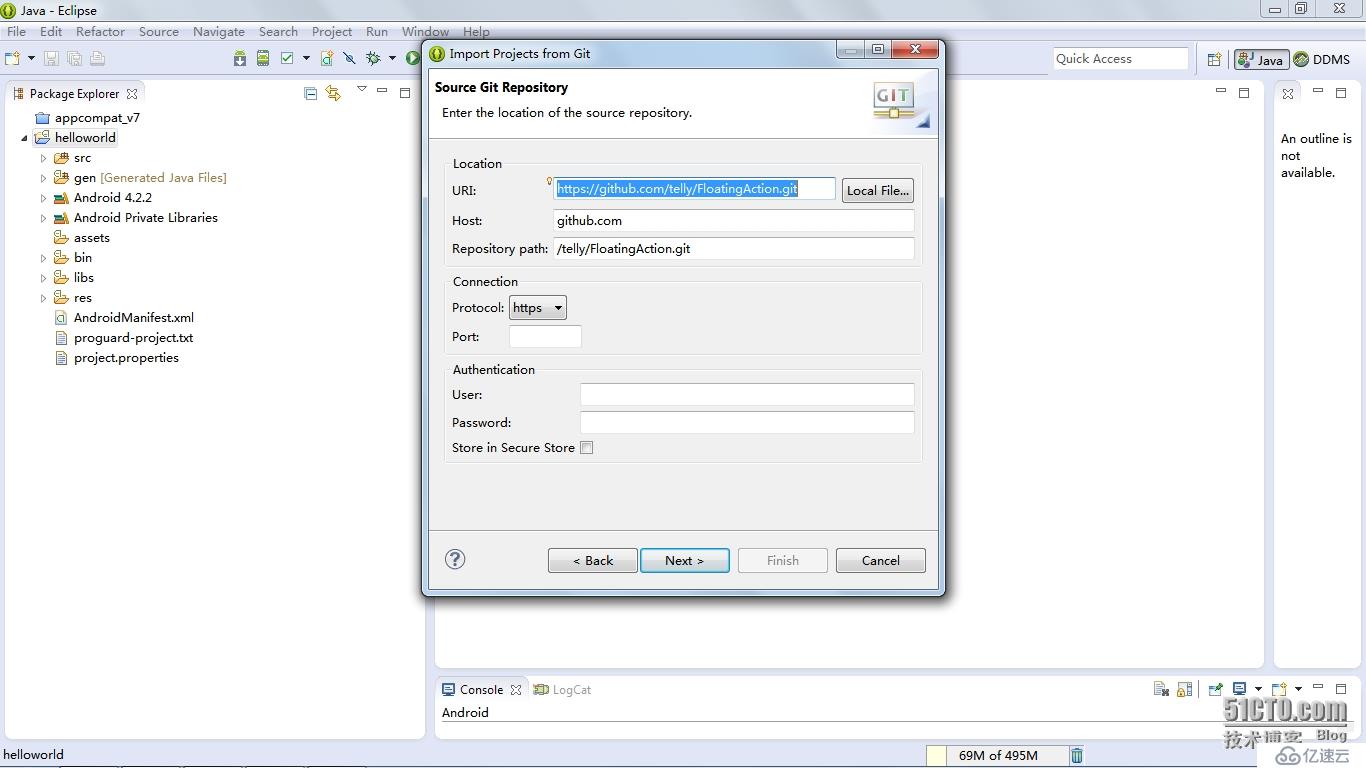Open the New wizard toolbar icon

pos(12,58)
